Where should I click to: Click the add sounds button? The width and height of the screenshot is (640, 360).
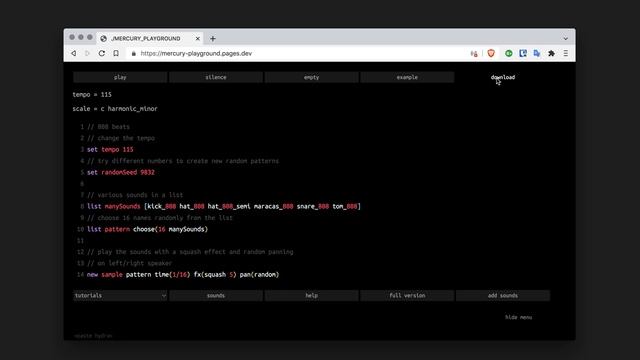503,296
